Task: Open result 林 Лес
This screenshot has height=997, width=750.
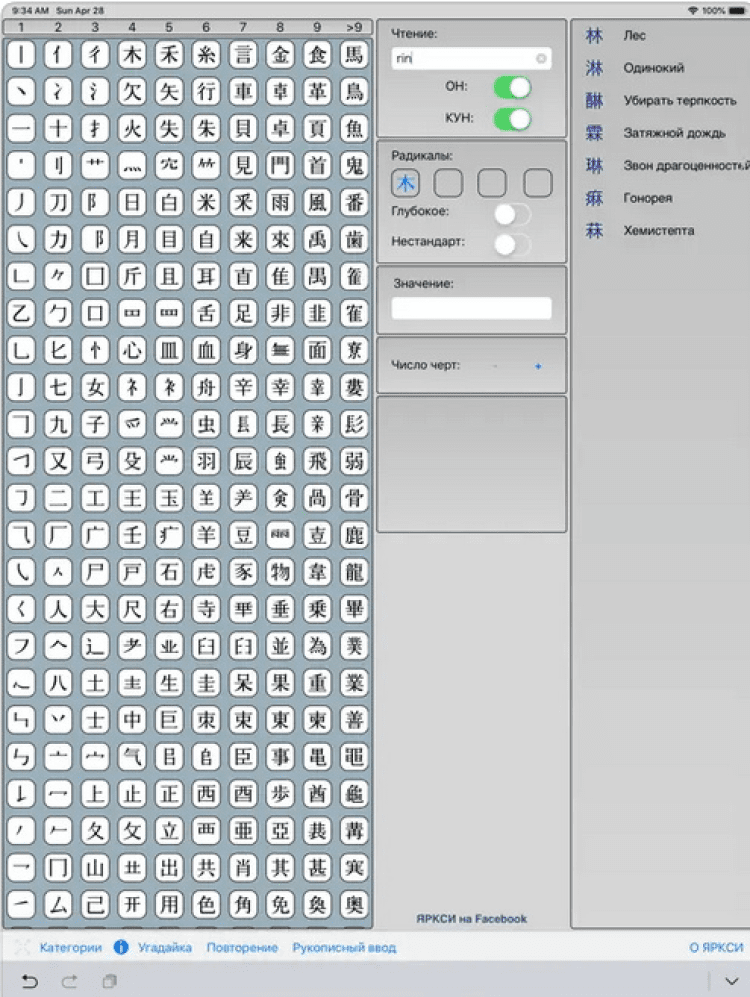Action: (x=661, y=36)
